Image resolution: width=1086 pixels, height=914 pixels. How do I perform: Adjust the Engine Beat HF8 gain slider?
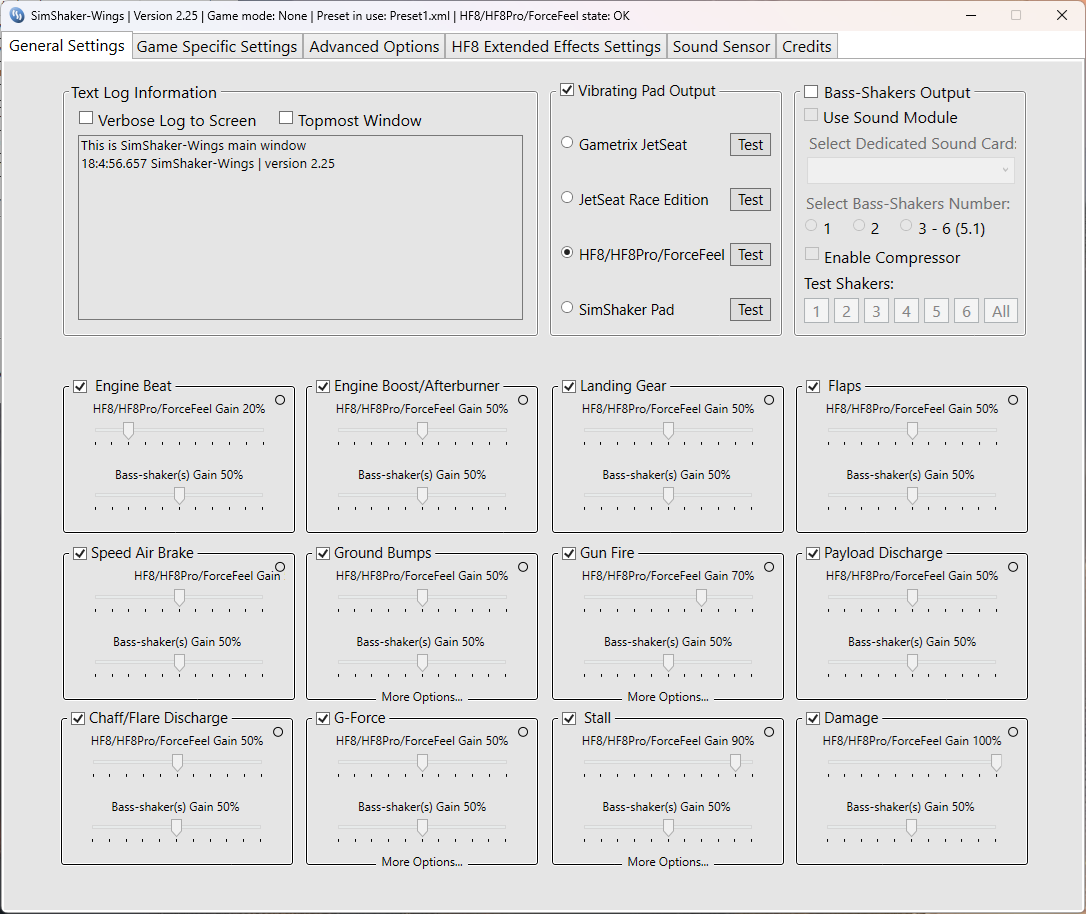[129, 430]
